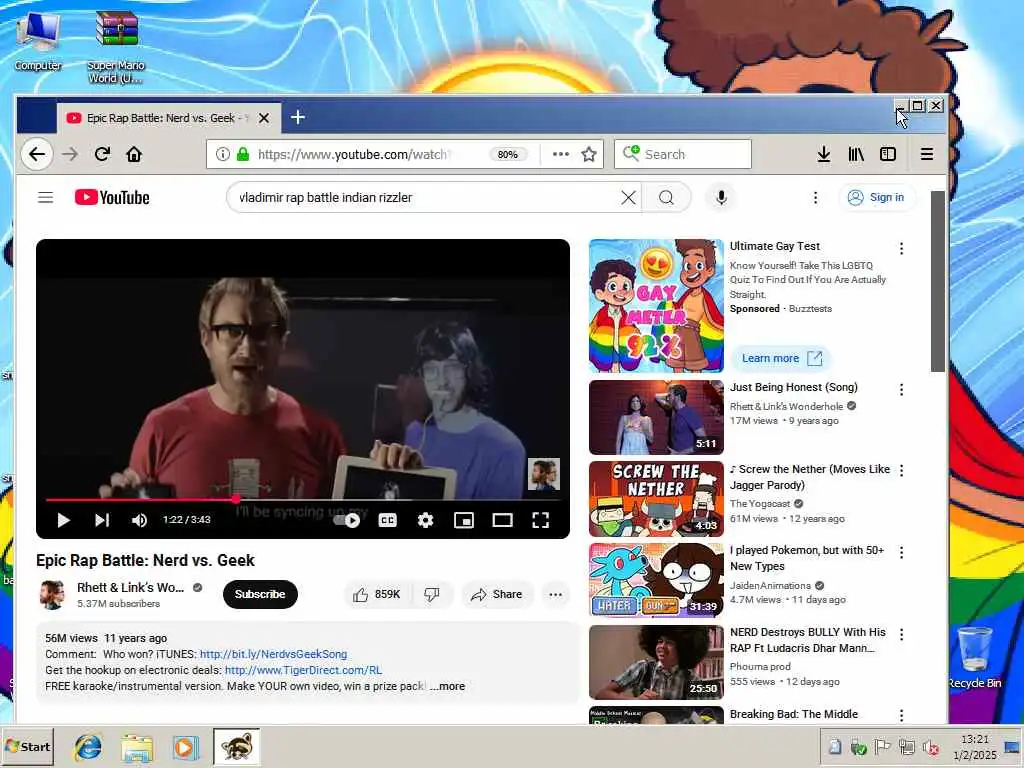Click Learn more on the sponsored ad
This screenshot has width=1024, height=768.
(780, 359)
